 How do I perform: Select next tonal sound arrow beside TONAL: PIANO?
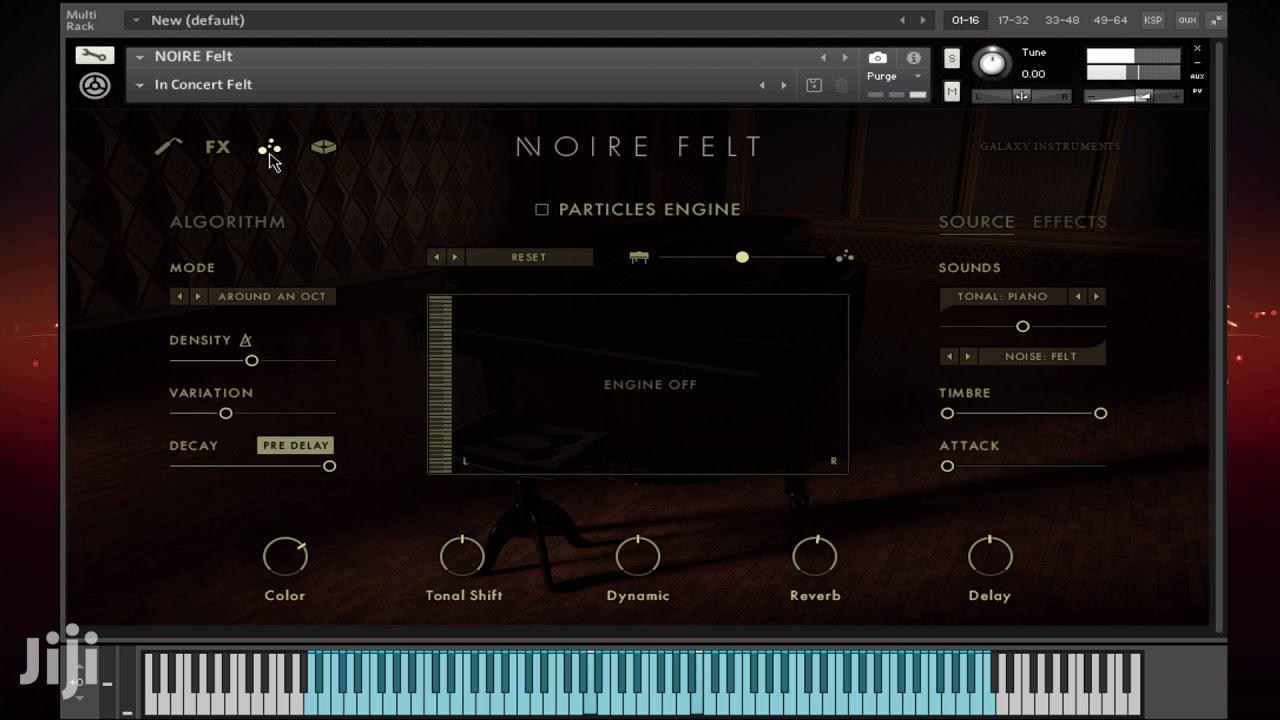[x=1097, y=296]
